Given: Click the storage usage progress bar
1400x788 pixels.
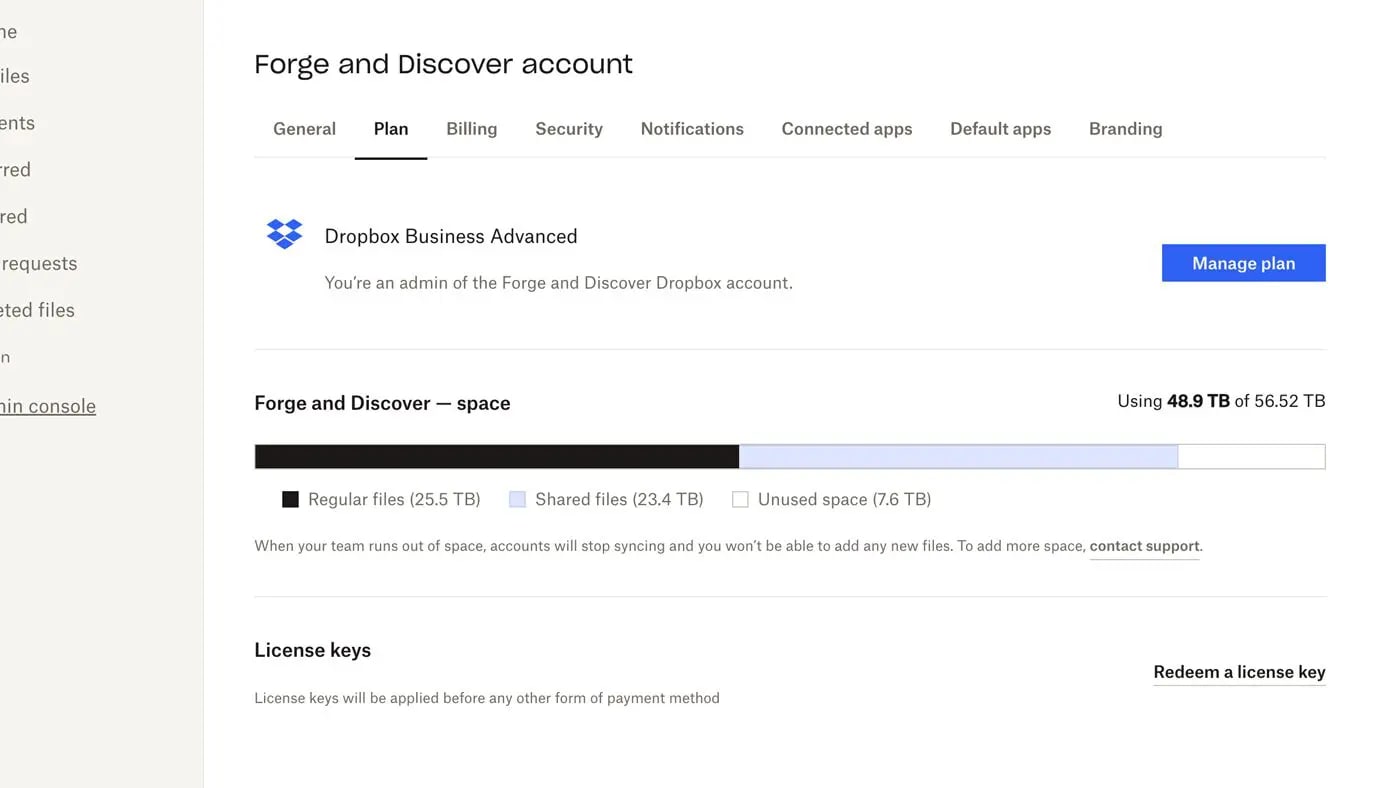Looking at the screenshot, I should 790,455.
